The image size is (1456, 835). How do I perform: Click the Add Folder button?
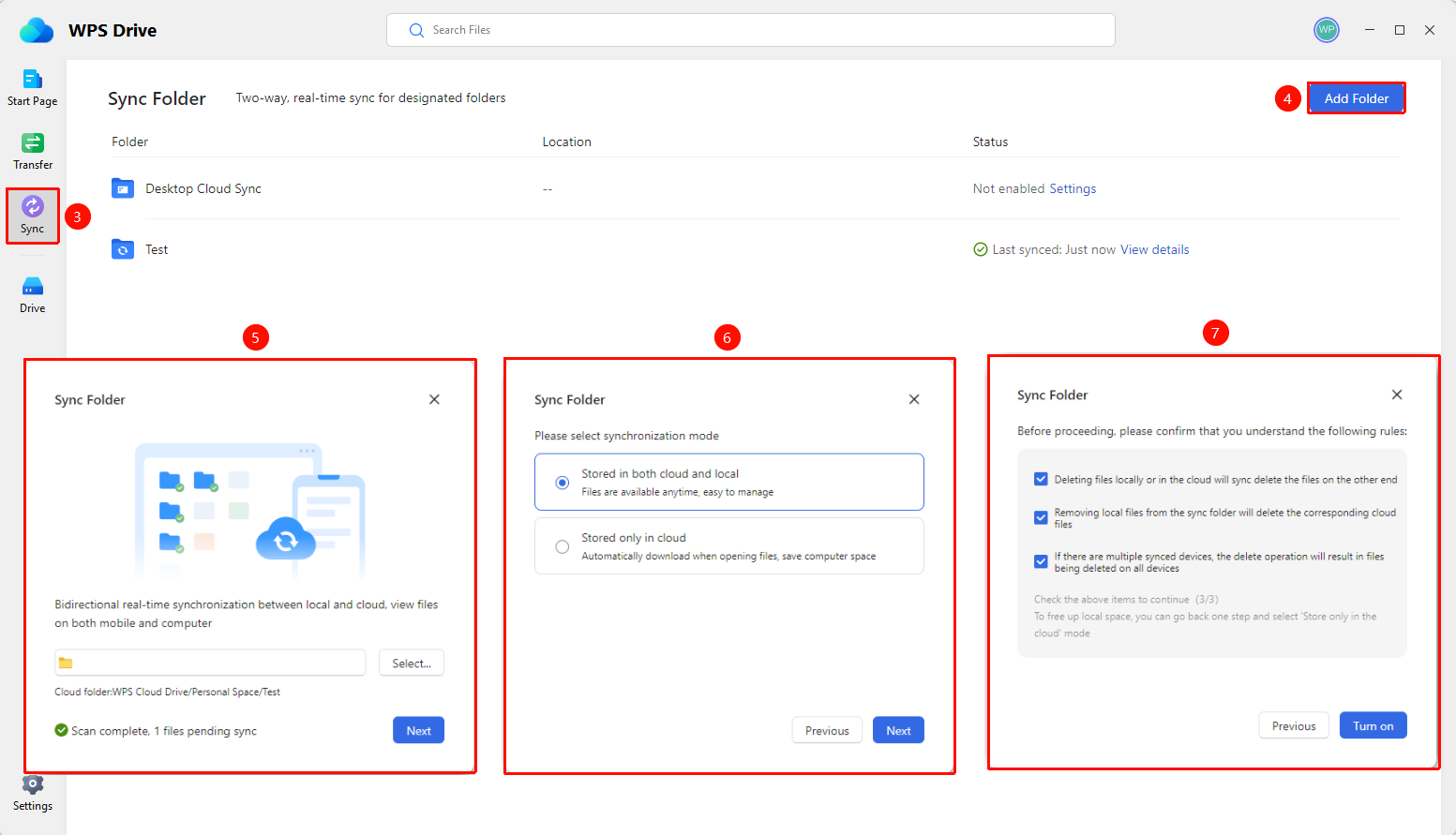coord(1356,98)
